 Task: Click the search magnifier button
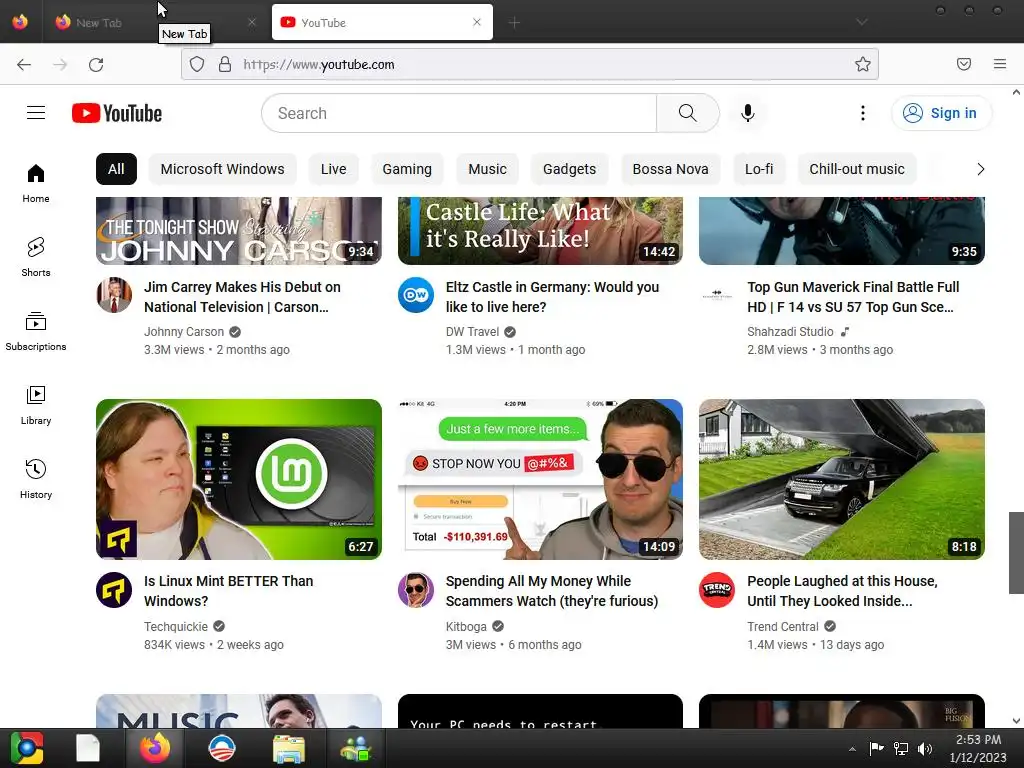point(688,113)
